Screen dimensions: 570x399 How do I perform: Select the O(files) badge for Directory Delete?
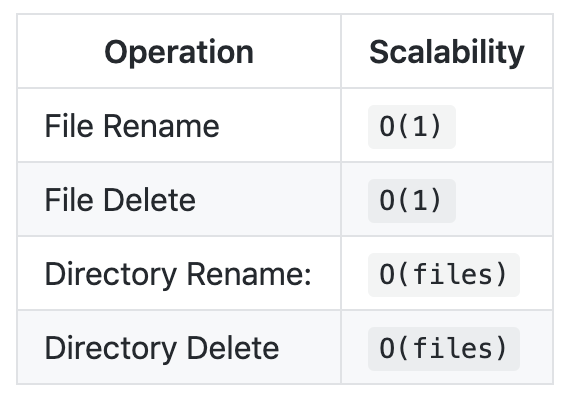pyautogui.click(x=444, y=349)
